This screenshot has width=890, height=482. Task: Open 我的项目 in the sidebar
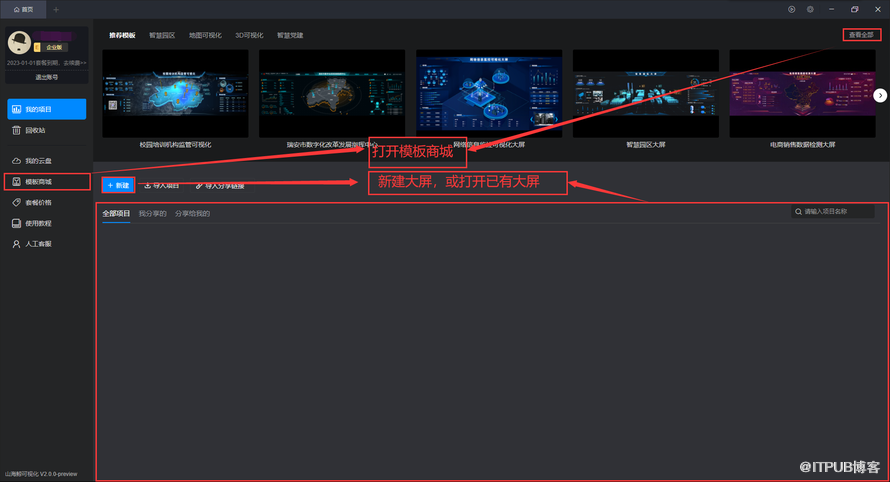(47, 109)
